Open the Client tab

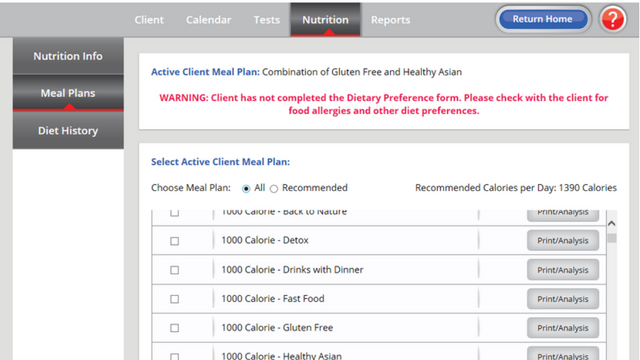point(149,20)
